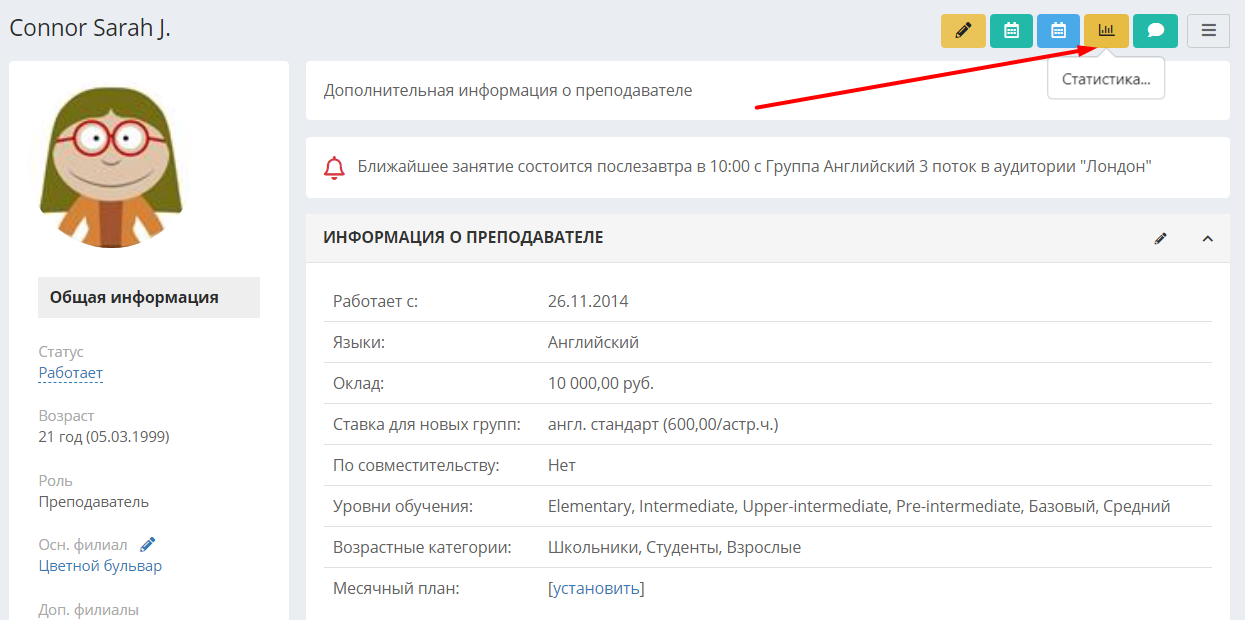Click the nearest lesson notice text
Screen dimensions: 1245x620
click(x=755, y=167)
